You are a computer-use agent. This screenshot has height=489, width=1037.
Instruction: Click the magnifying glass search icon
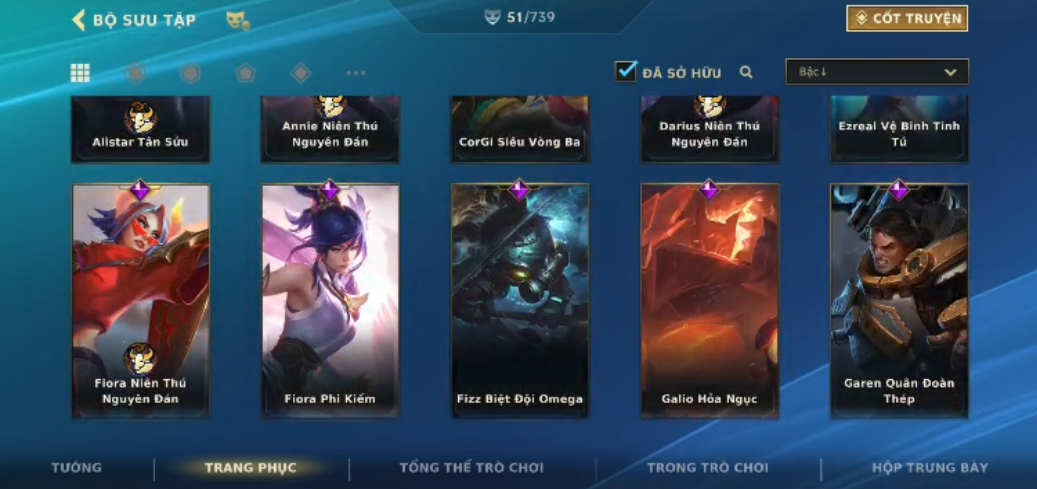[746, 72]
